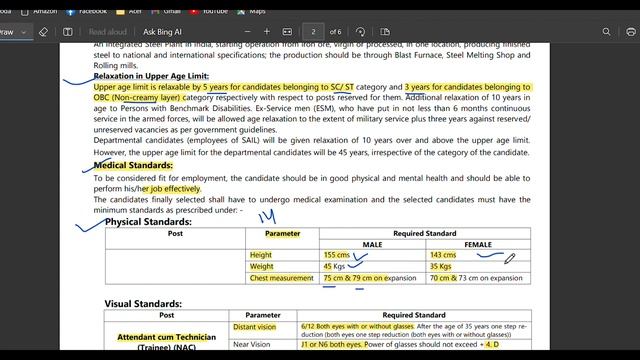The width and height of the screenshot is (640, 360).
Task: Click the 'Chest measurement' parameter cell
Action: 282,278
